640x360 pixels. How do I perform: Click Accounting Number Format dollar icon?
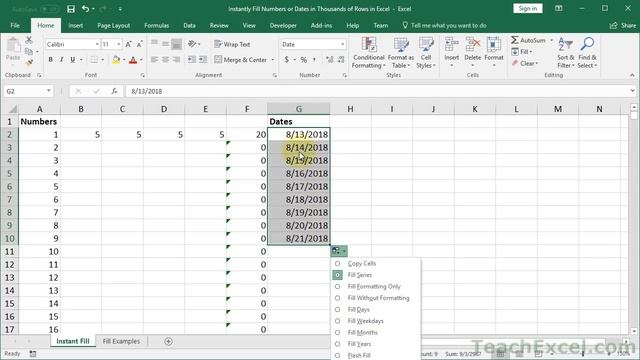pos(287,60)
